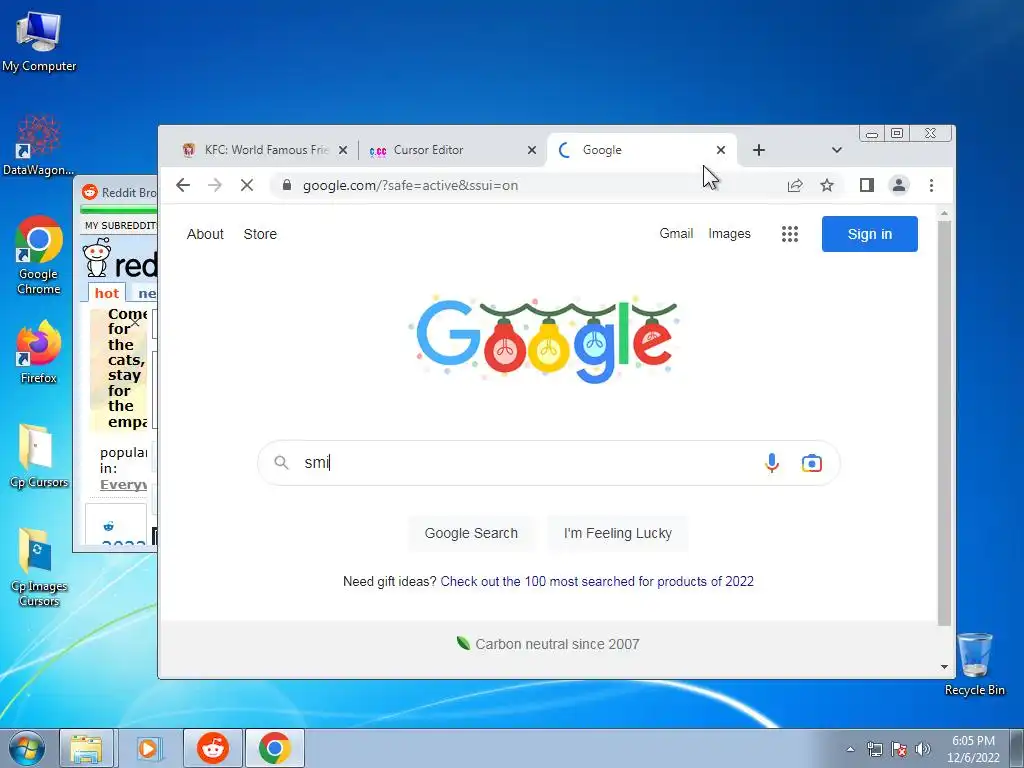The image size is (1024, 768).
Task: Click the Store link
Action: 260,234
